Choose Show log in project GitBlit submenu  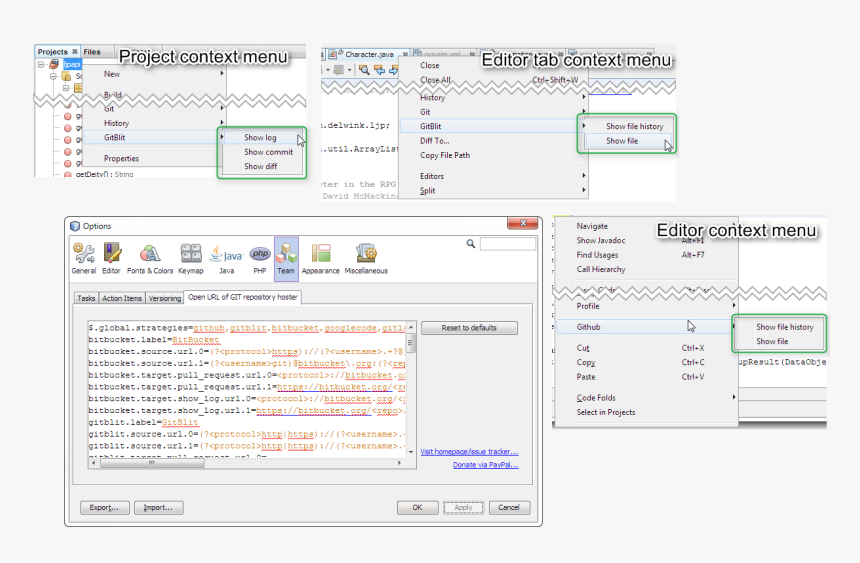coord(260,137)
